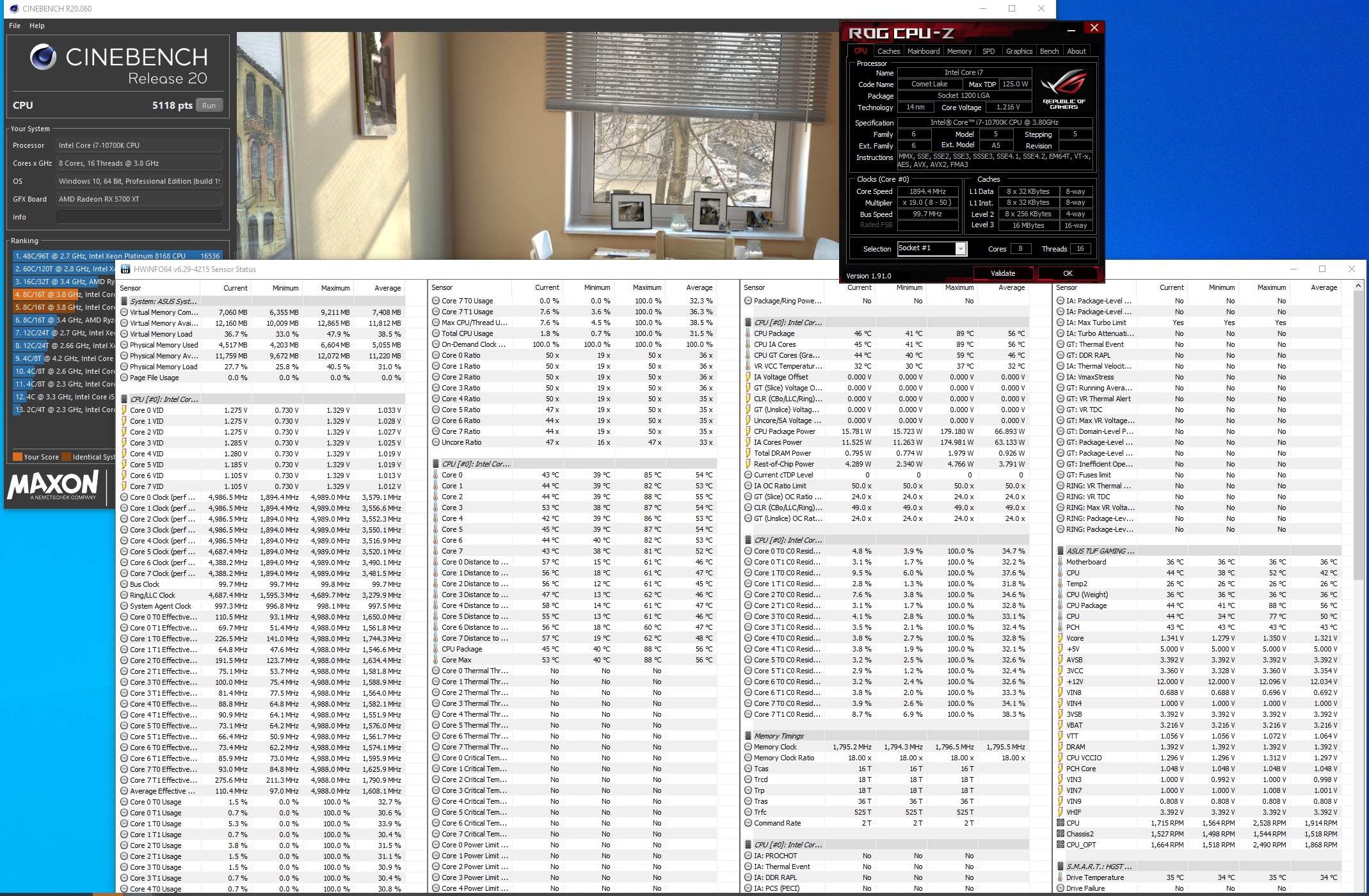The image size is (1369, 896).
Task: Collapse the ASUS TUF GAMING sensor group
Action: tap(1061, 551)
